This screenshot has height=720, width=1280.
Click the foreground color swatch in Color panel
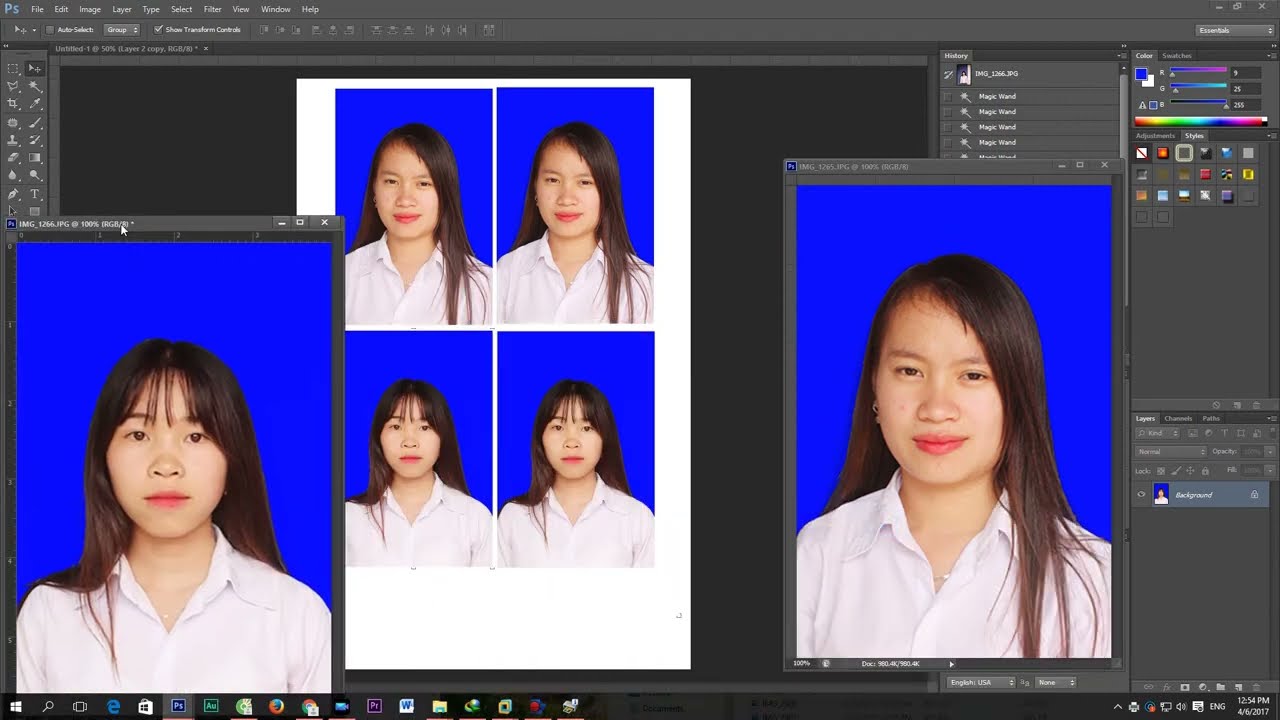[x=1141, y=75]
